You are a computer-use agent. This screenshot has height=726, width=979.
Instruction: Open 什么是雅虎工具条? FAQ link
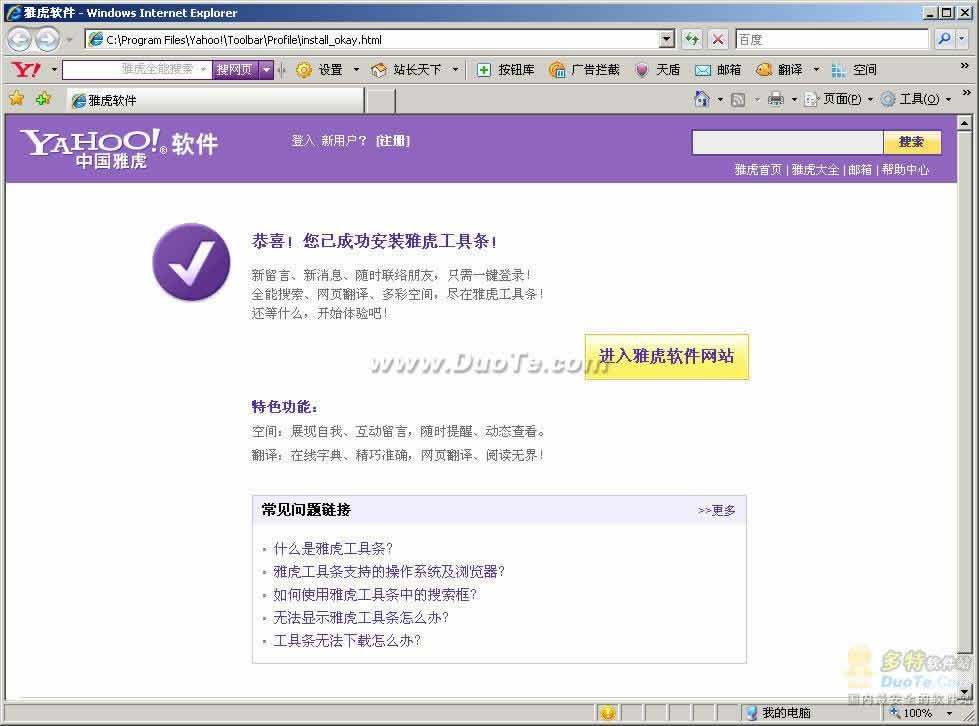(x=333, y=549)
